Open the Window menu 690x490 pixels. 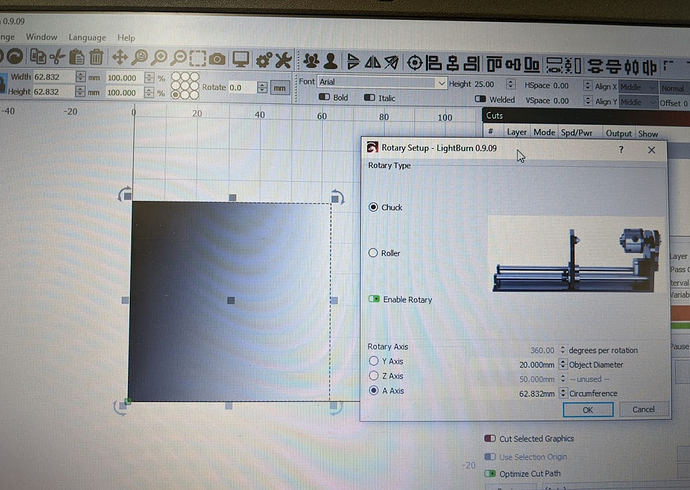point(42,37)
